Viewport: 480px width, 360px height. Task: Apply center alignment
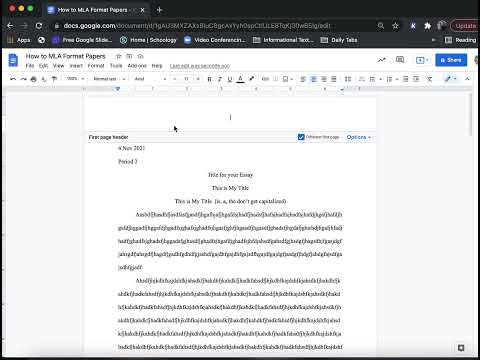(313, 79)
